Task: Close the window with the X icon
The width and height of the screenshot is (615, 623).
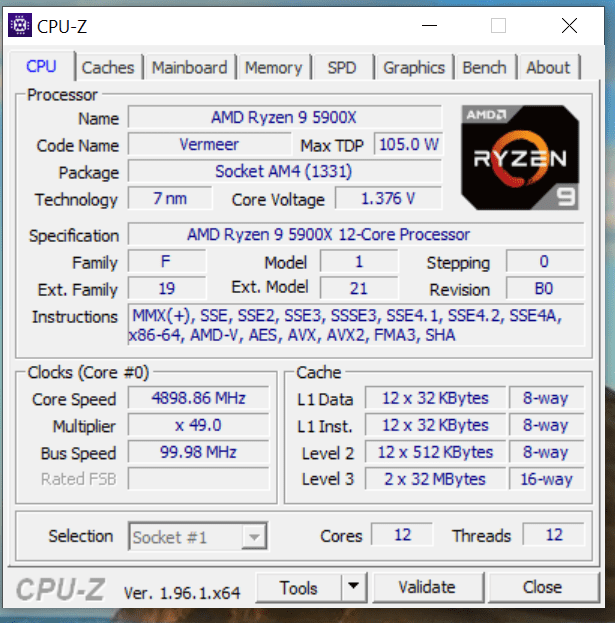Action: tap(569, 26)
